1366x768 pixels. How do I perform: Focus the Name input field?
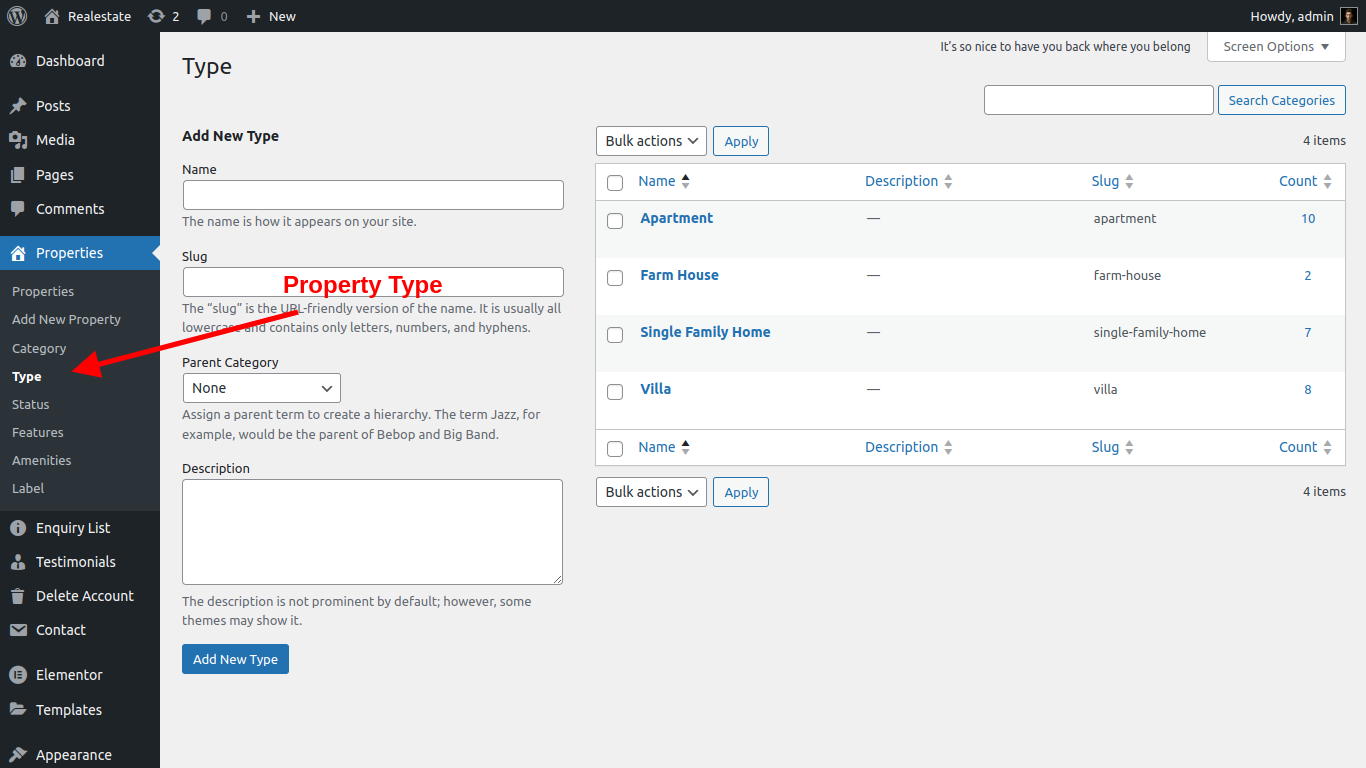(x=373, y=195)
